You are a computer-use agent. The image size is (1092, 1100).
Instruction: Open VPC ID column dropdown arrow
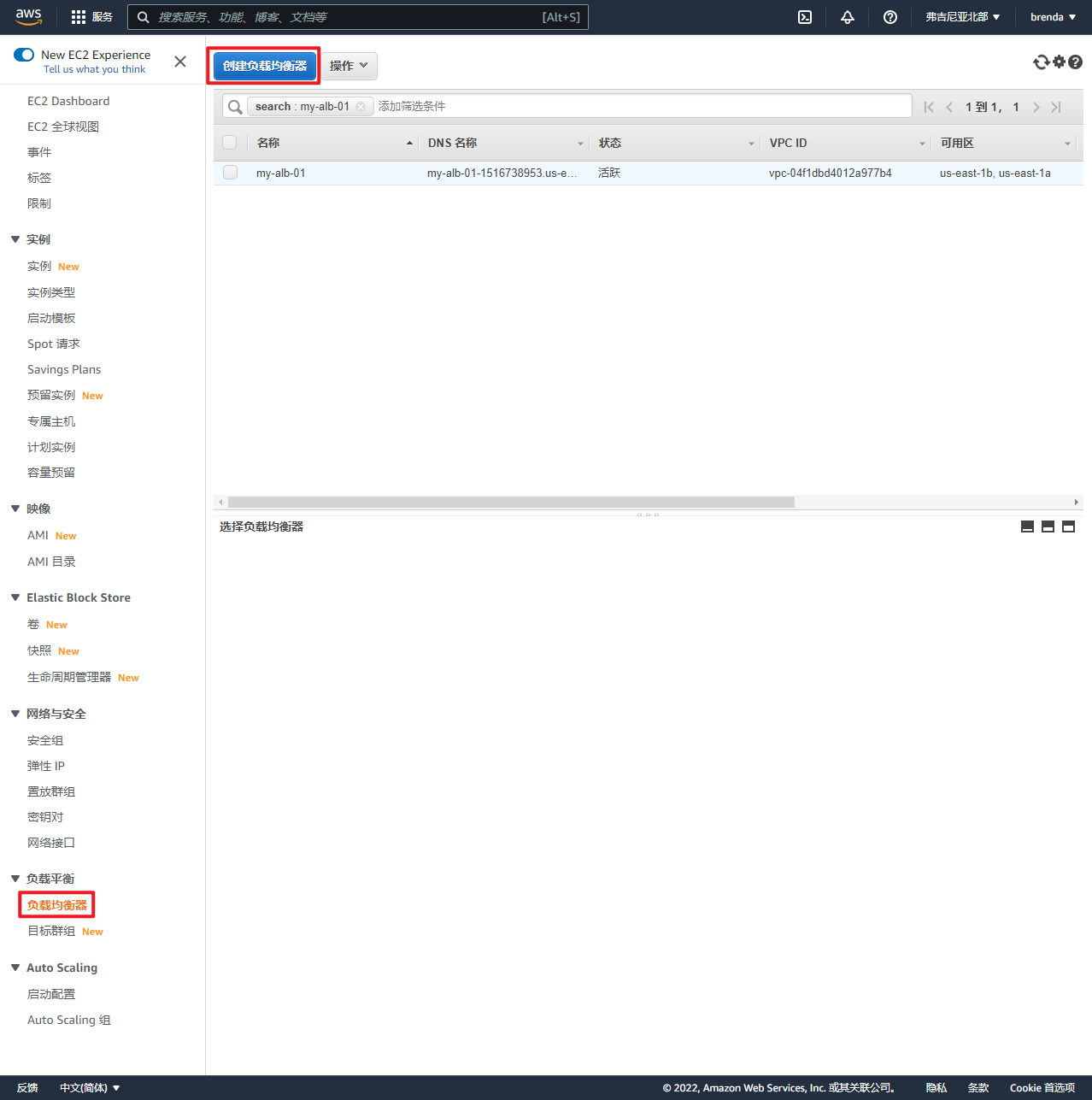(x=922, y=144)
